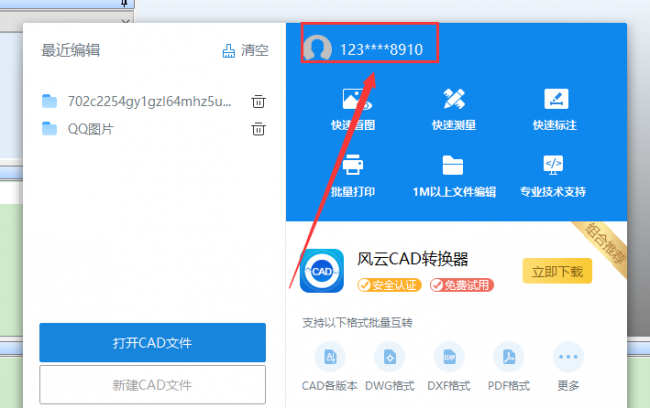Screen dimensions: 650x408
Task: Delete the 702c2254gy1gzl64mhz5u entry via its trash icon
Action: [258, 101]
